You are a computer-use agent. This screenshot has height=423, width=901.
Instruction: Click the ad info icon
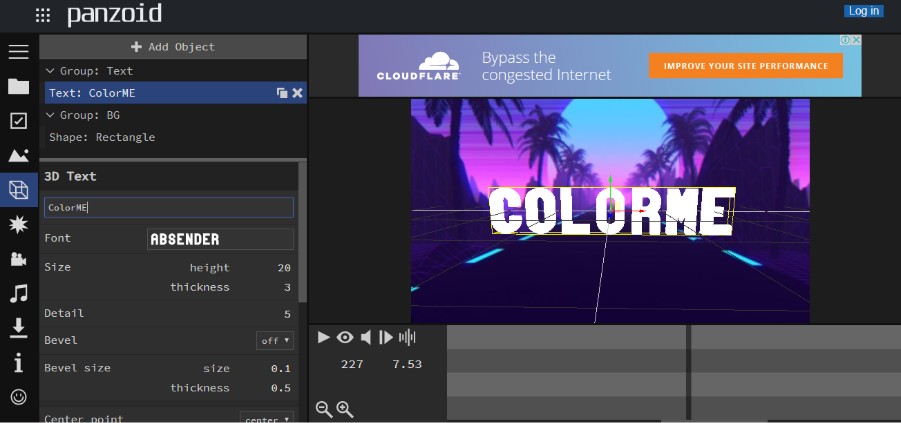pyautogui.click(x=846, y=40)
